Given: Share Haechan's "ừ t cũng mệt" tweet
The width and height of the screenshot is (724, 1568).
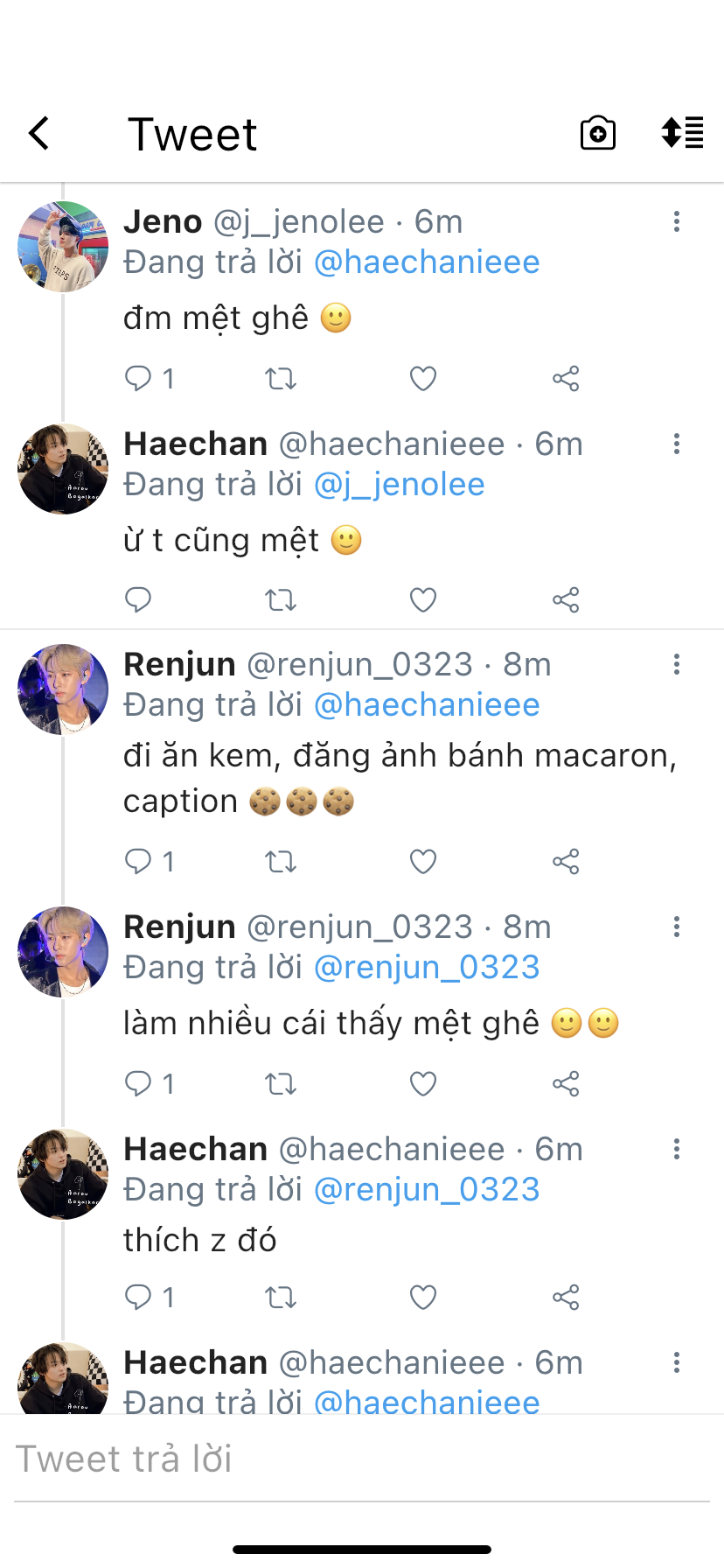Looking at the screenshot, I should 566,600.
